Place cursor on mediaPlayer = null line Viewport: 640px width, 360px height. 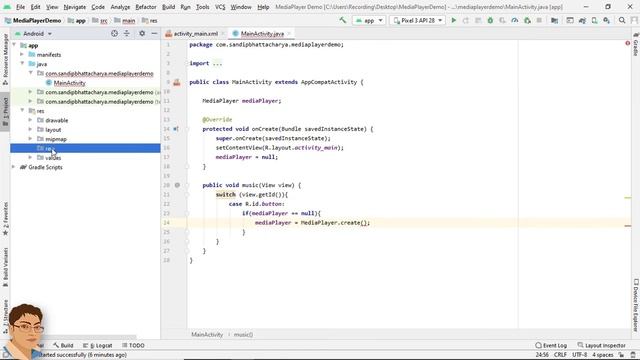(x=247, y=157)
